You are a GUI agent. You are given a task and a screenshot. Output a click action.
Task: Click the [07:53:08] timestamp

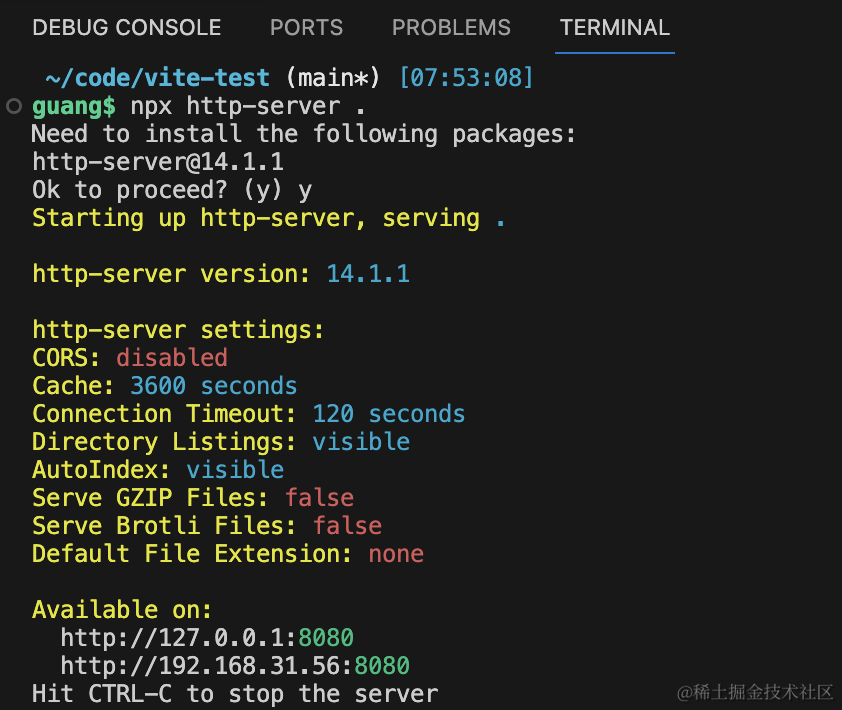coord(465,78)
